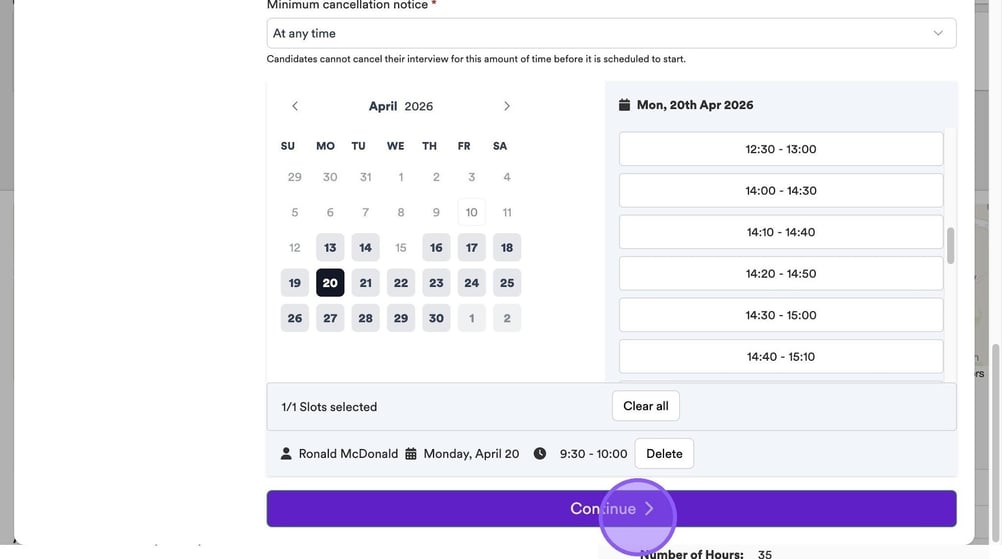Screen dimensions: 1002x559
Task: Choose April 24 in the date picker
Action: click(472, 283)
